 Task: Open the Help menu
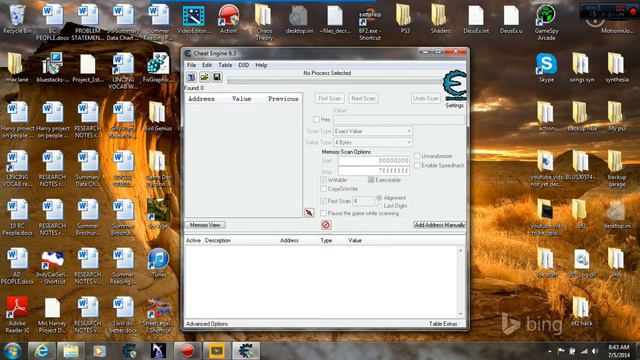pos(261,65)
